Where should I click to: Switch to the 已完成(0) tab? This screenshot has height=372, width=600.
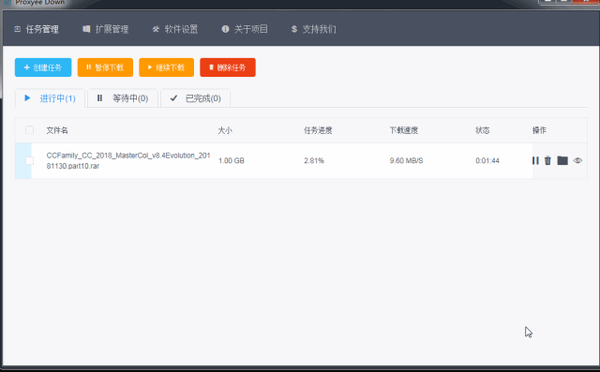pyautogui.click(x=196, y=98)
